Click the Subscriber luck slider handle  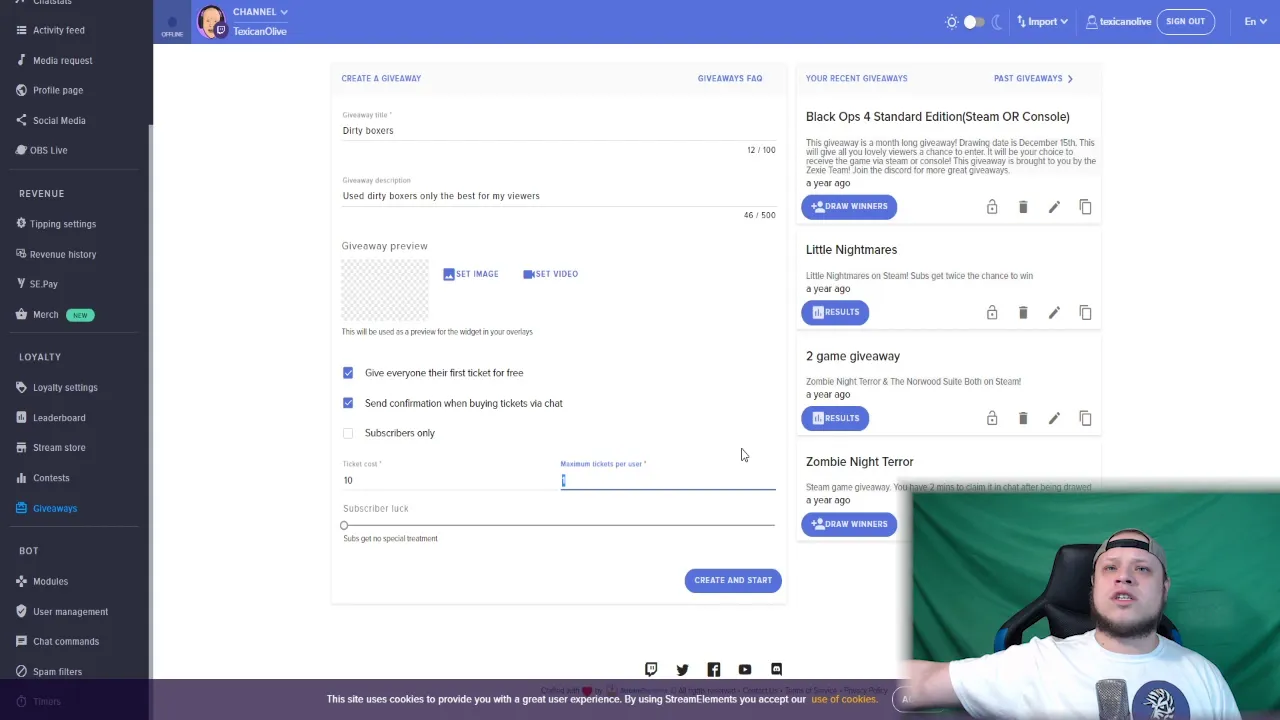[344, 525]
